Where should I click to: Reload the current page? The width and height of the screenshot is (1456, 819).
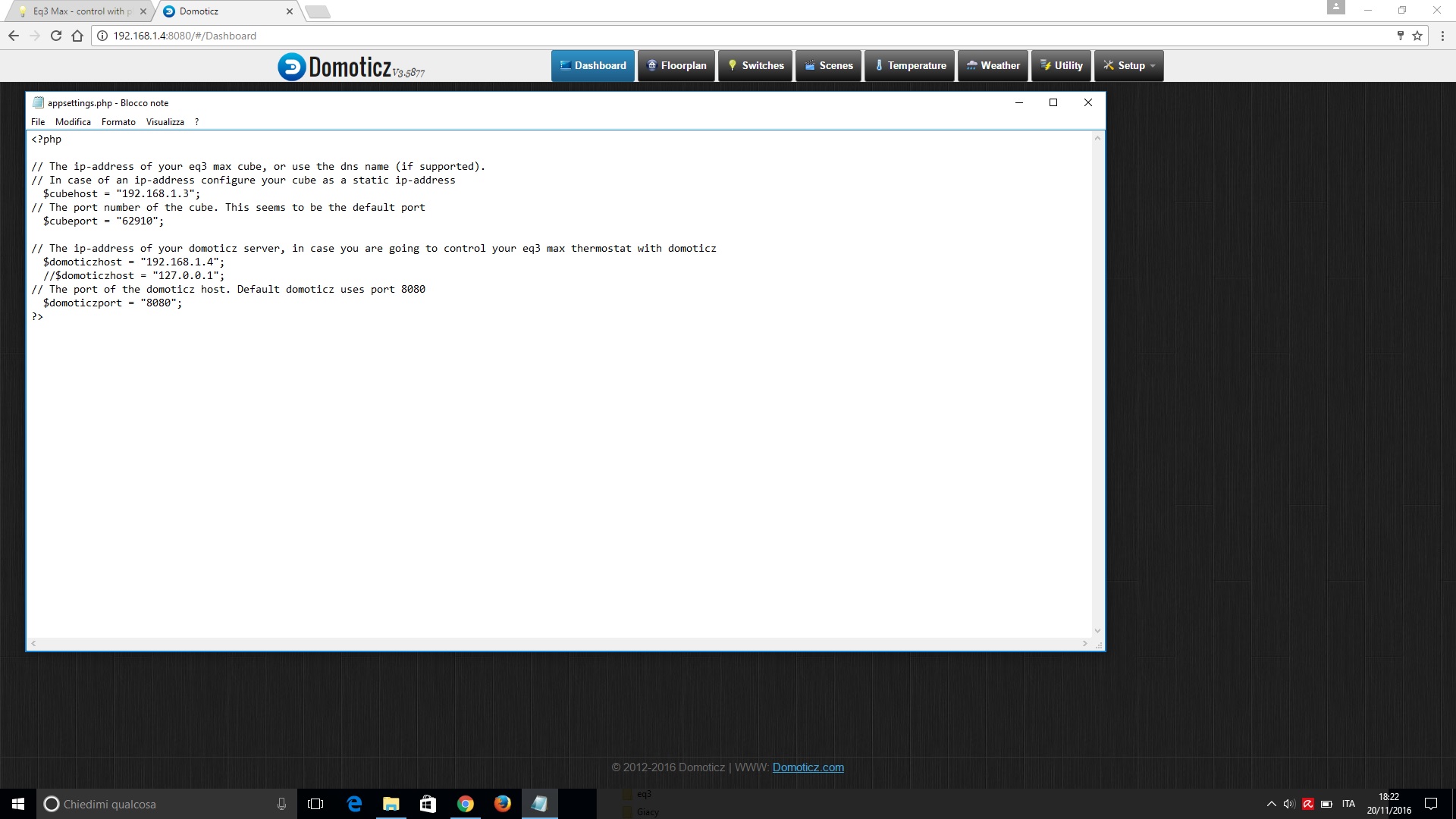56,36
